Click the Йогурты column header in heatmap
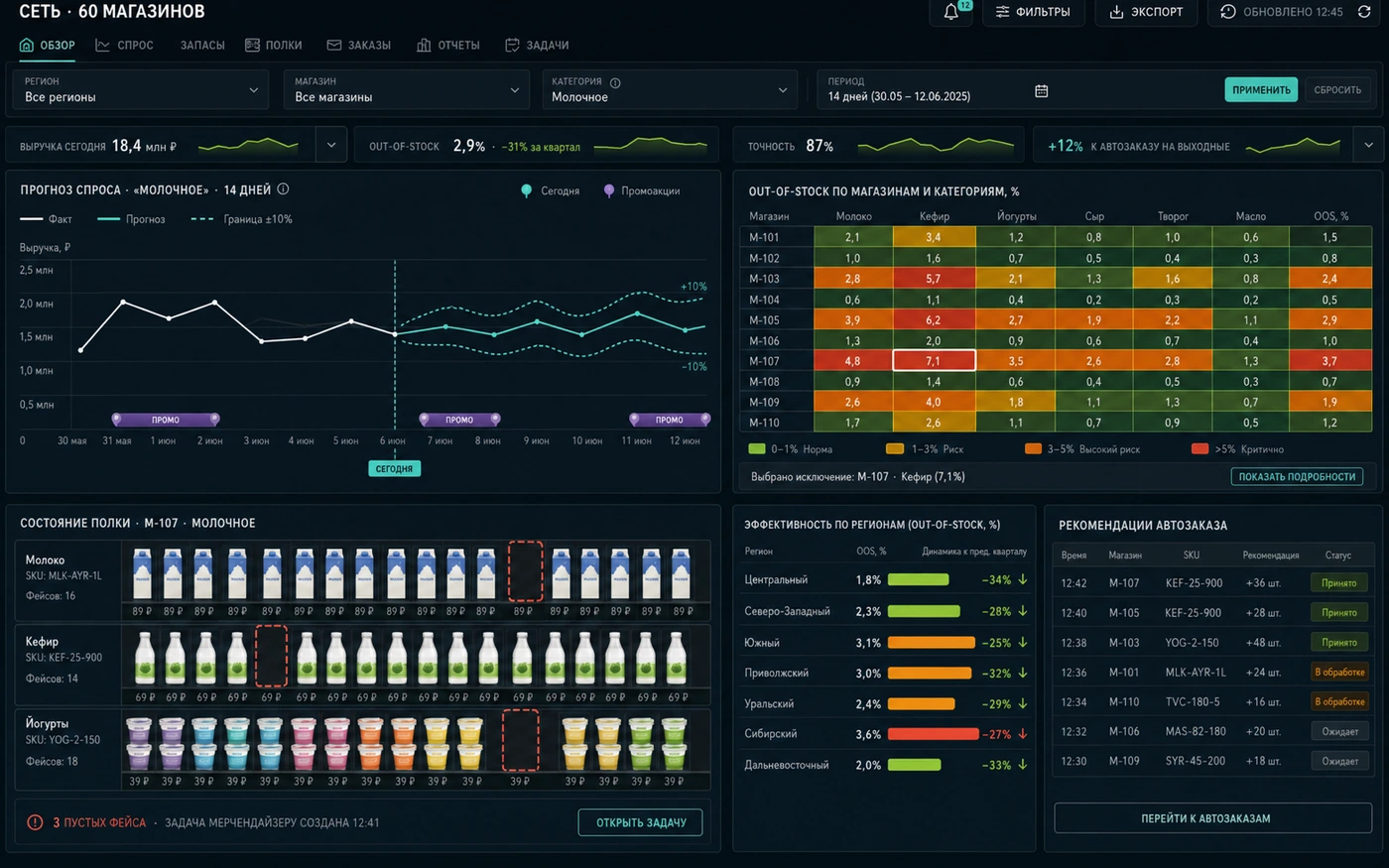 coord(1016,216)
